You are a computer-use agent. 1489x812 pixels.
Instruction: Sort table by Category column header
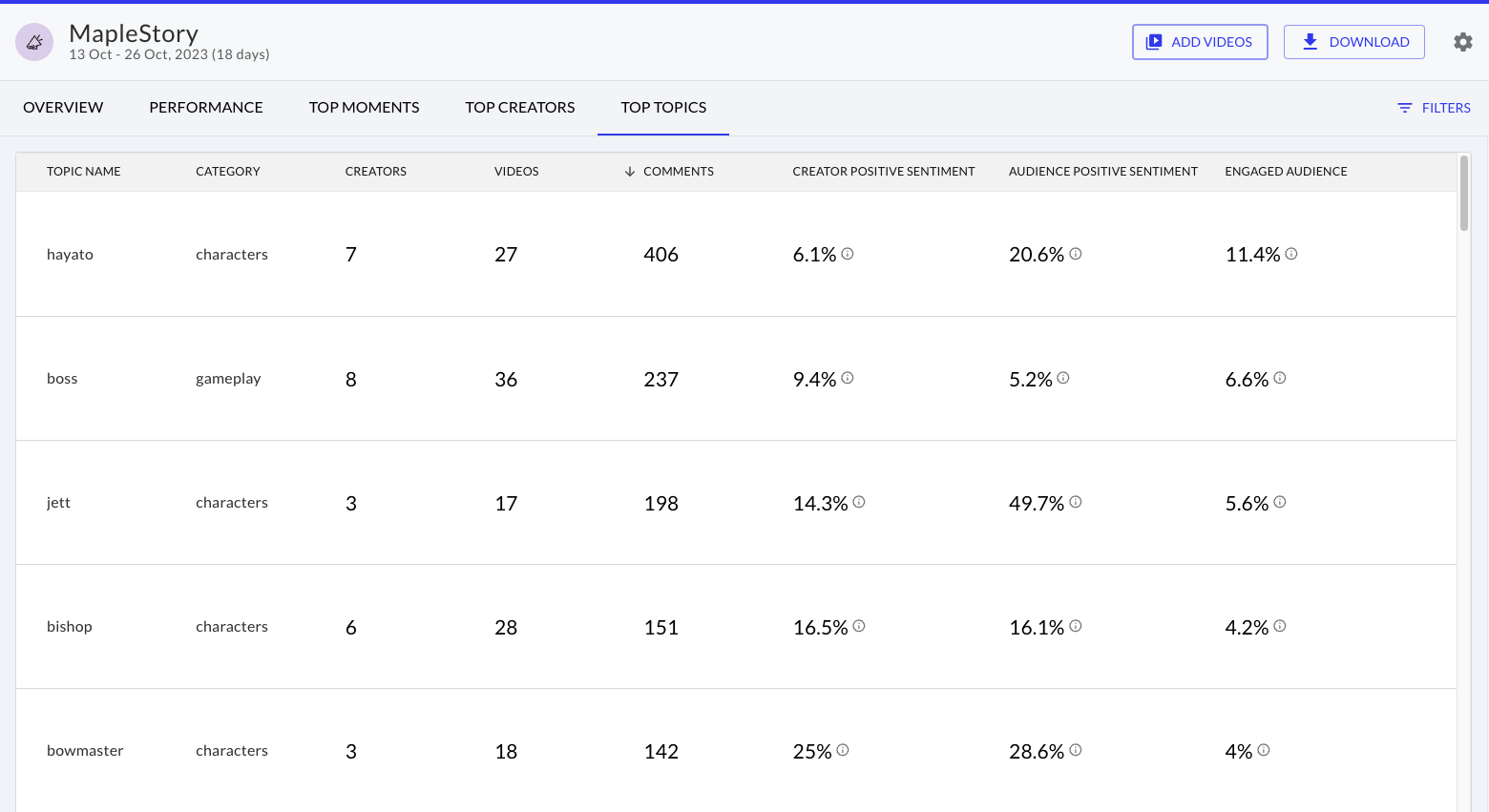click(228, 172)
